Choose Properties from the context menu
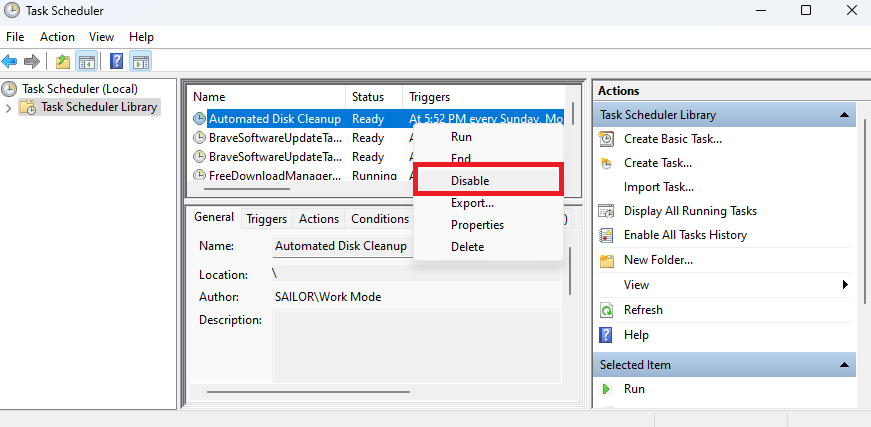871x427 pixels. click(x=488, y=225)
